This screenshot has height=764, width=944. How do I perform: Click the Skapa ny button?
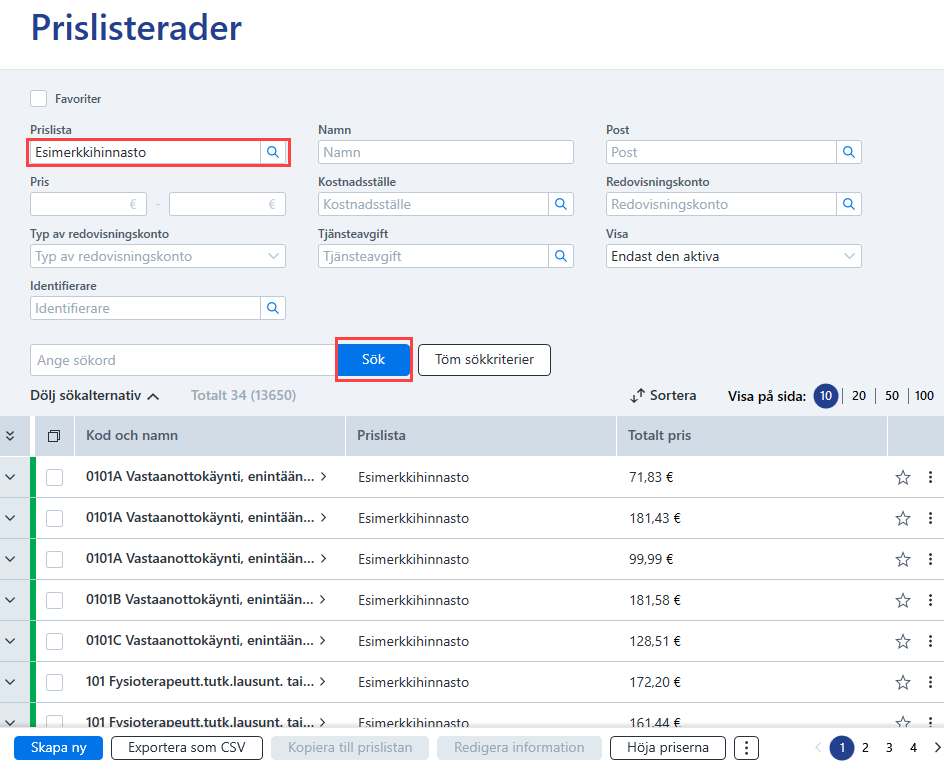coord(58,748)
